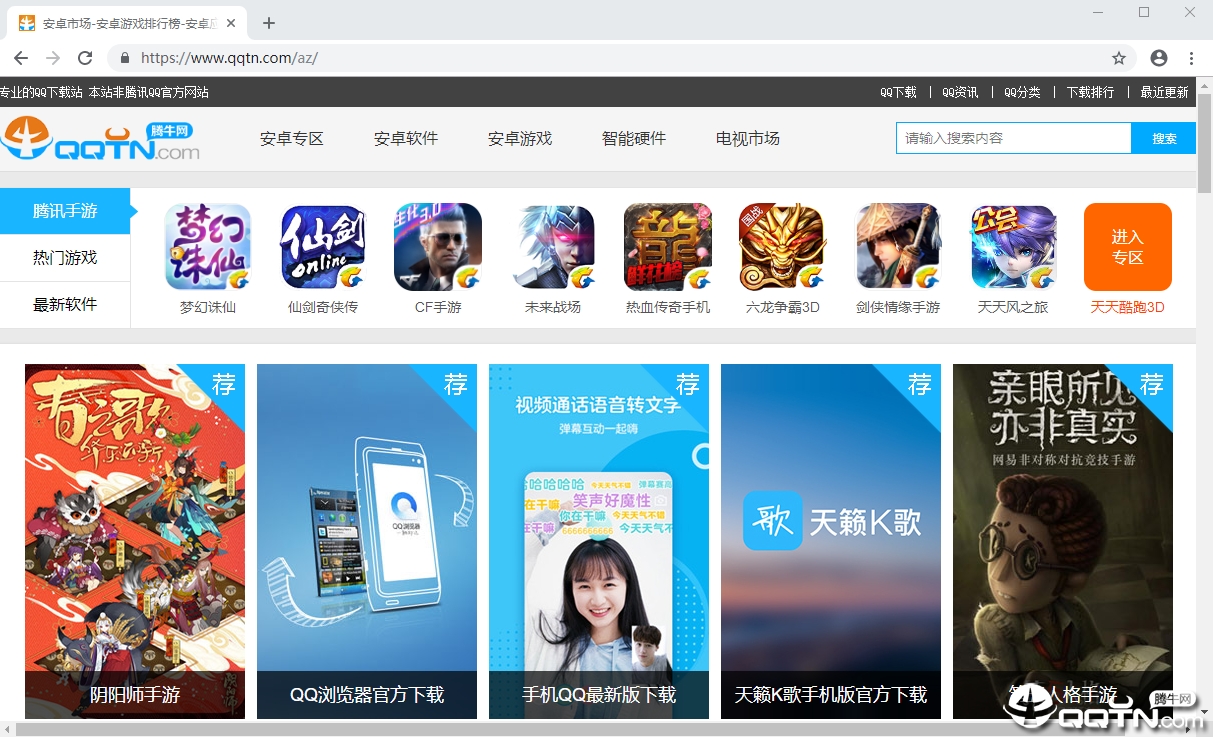Open the 天籁K歌手机版官方下载 featured card

[x=831, y=541]
